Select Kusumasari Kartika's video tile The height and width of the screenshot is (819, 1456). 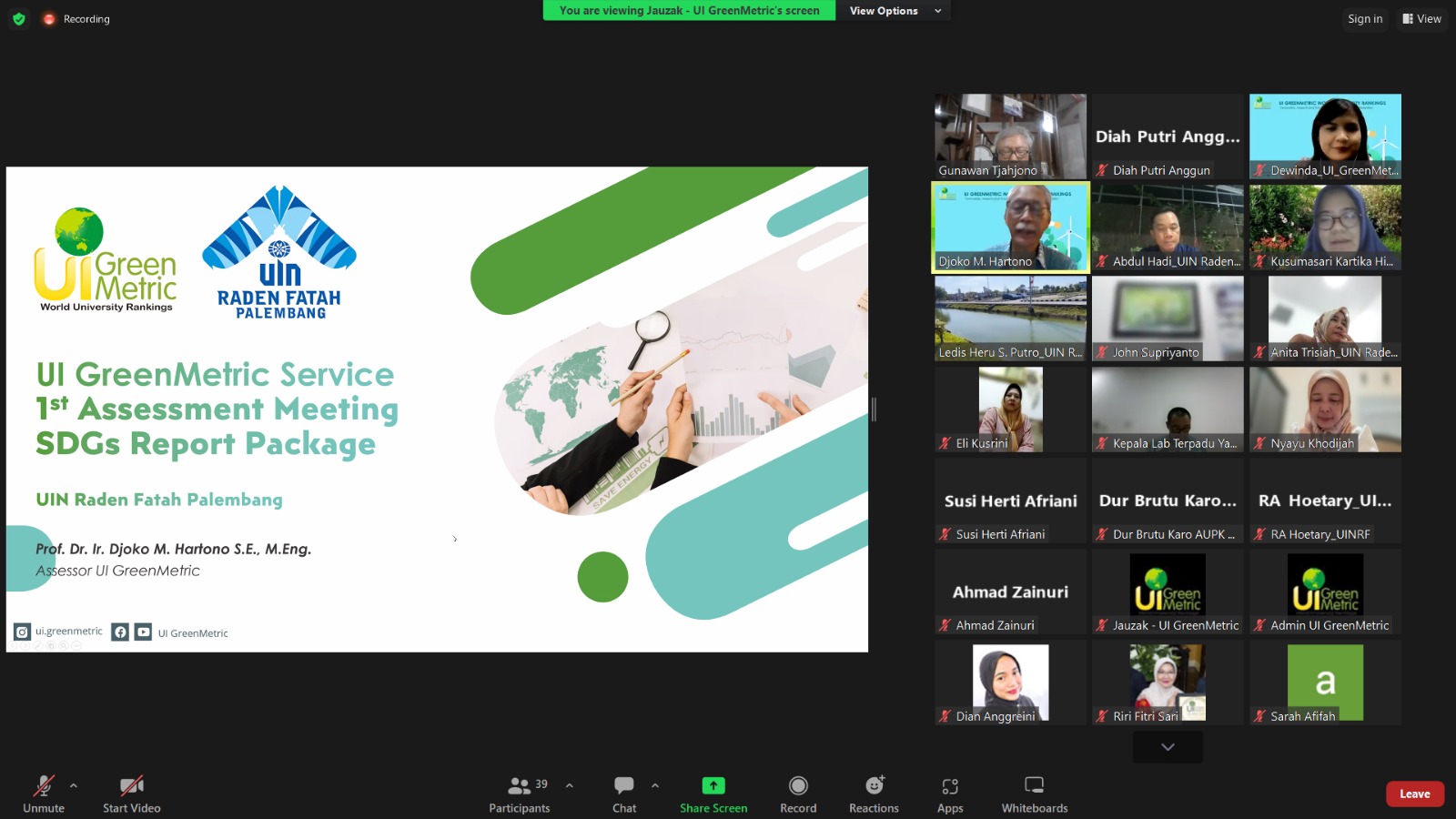click(x=1325, y=227)
